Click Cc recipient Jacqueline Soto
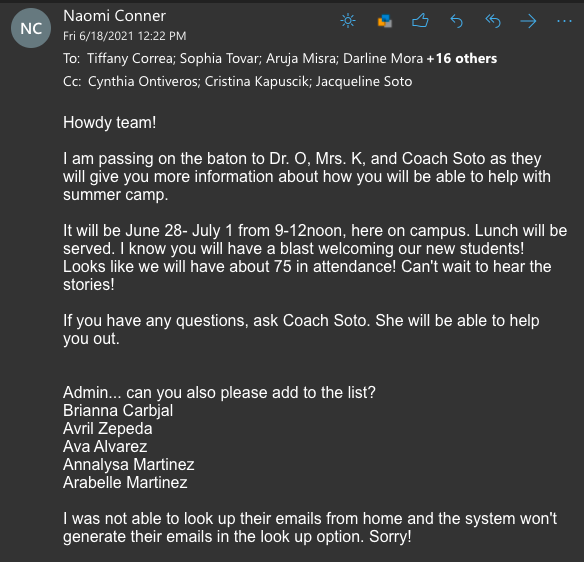The image size is (584, 562). click(x=364, y=82)
